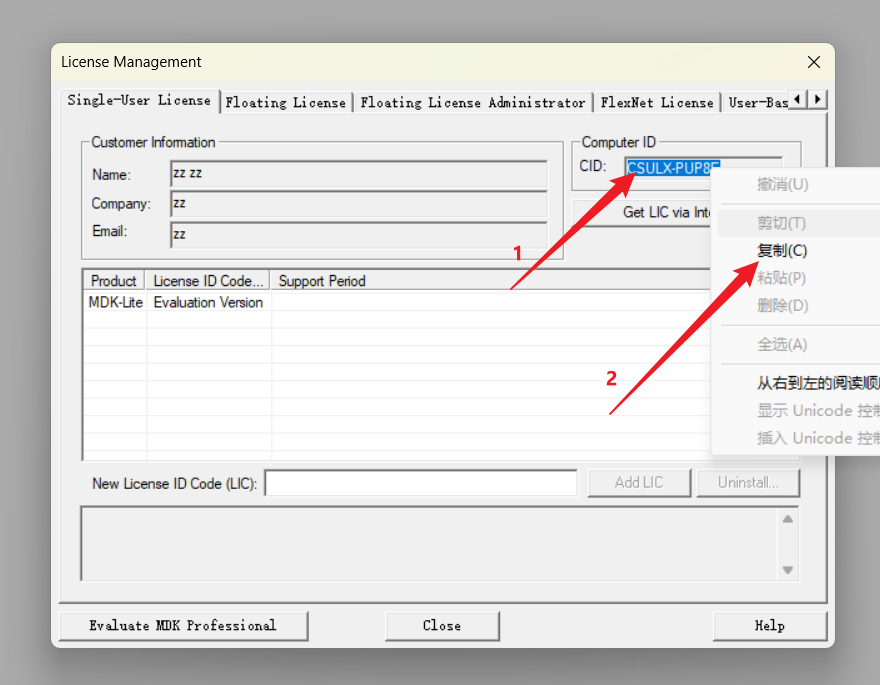Click License ID Code column header
This screenshot has width=880, height=685.
[208, 281]
